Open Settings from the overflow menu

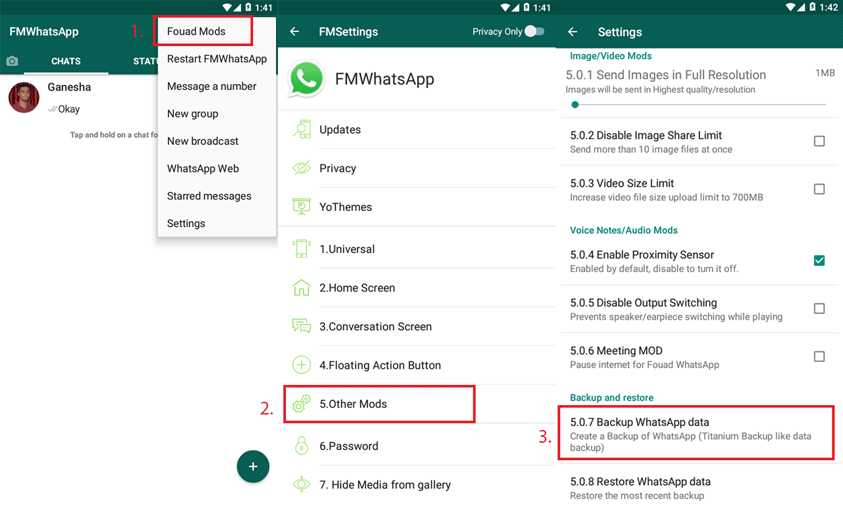(217, 223)
